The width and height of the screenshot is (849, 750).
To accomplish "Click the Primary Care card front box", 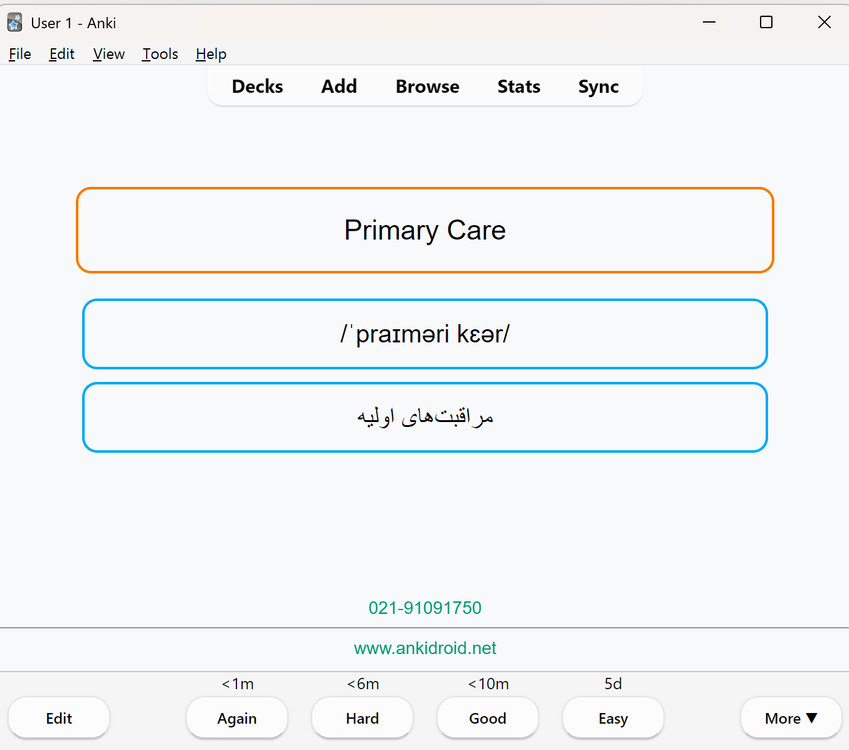I will tap(425, 230).
